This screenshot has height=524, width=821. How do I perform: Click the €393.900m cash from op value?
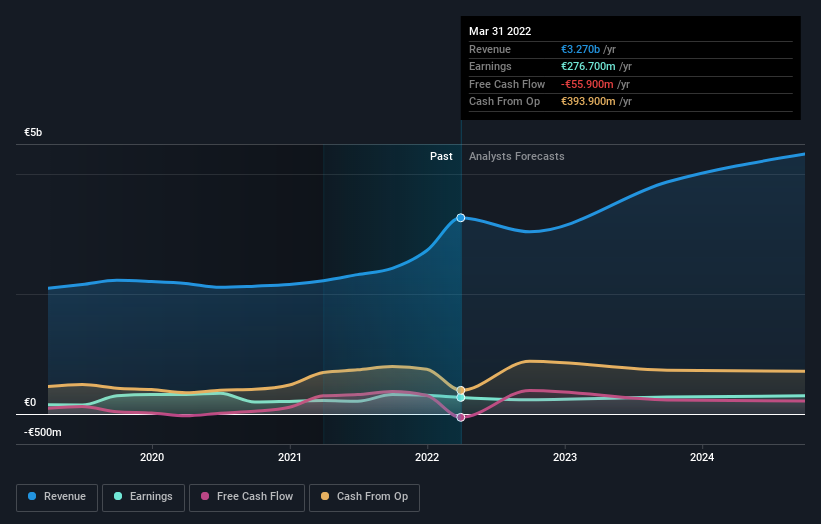click(x=589, y=102)
